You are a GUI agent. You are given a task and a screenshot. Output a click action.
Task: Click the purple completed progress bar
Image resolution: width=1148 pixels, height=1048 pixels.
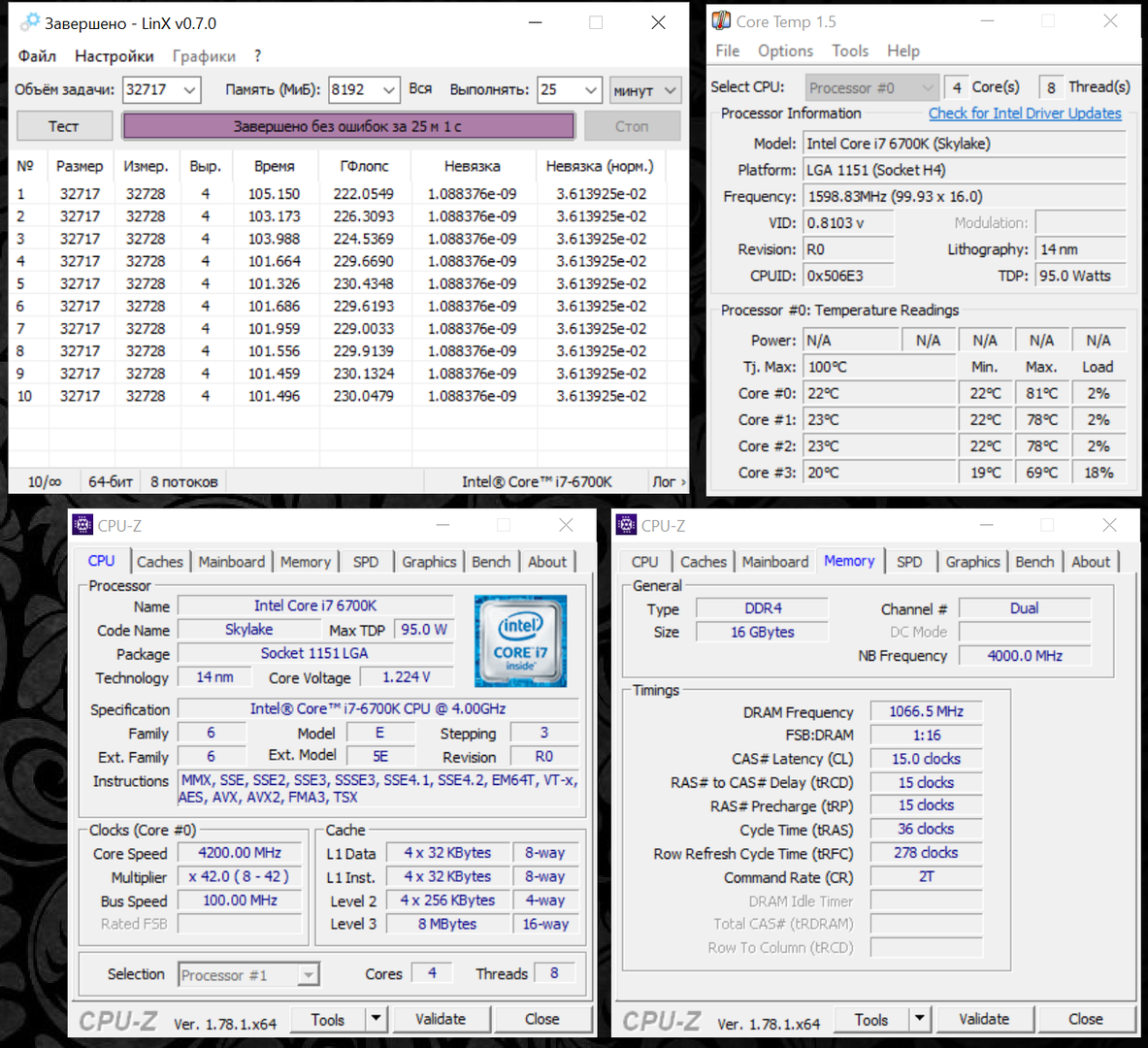tap(348, 126)
